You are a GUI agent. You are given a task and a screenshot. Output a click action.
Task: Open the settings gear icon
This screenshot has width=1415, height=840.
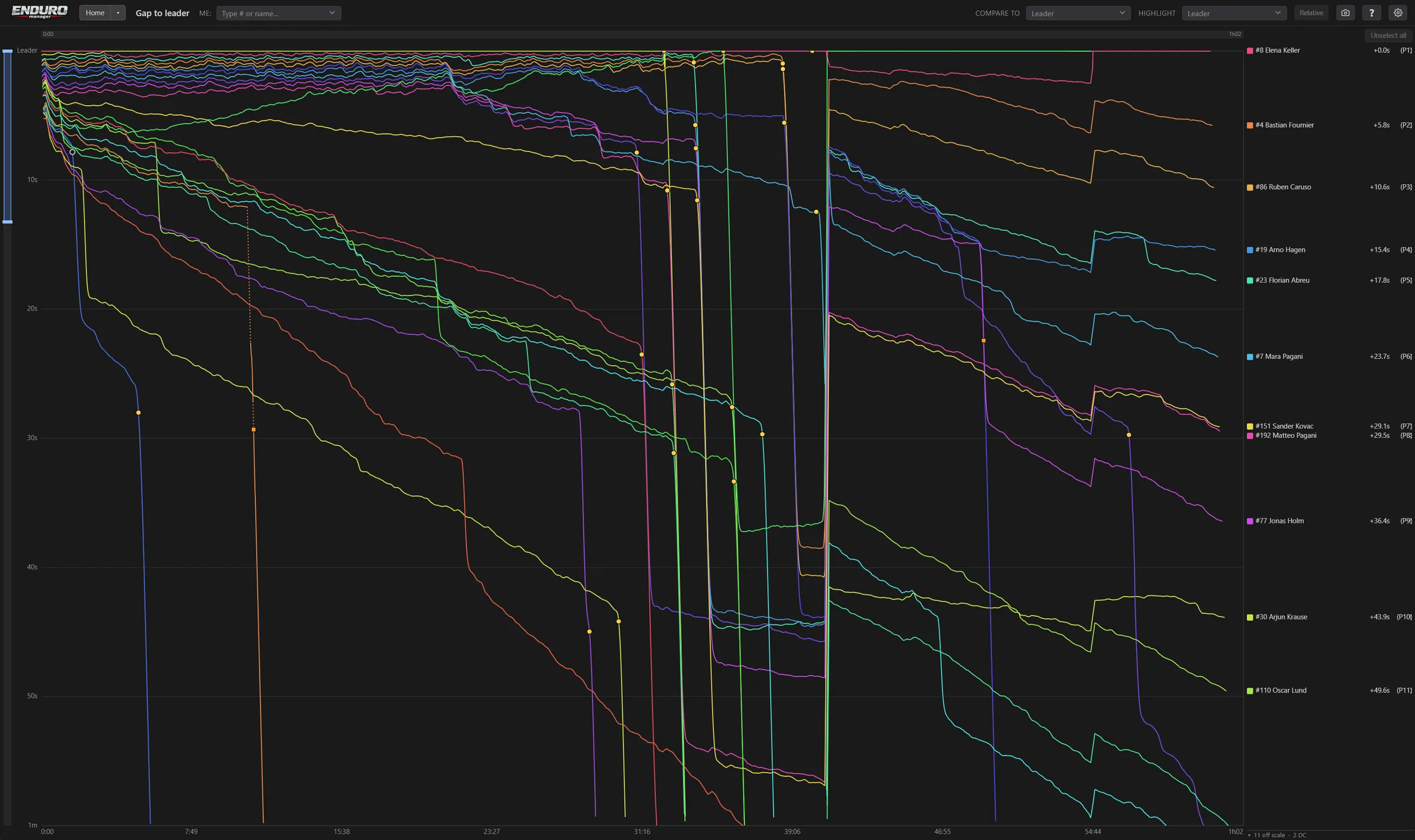(x=1398, y=13)
